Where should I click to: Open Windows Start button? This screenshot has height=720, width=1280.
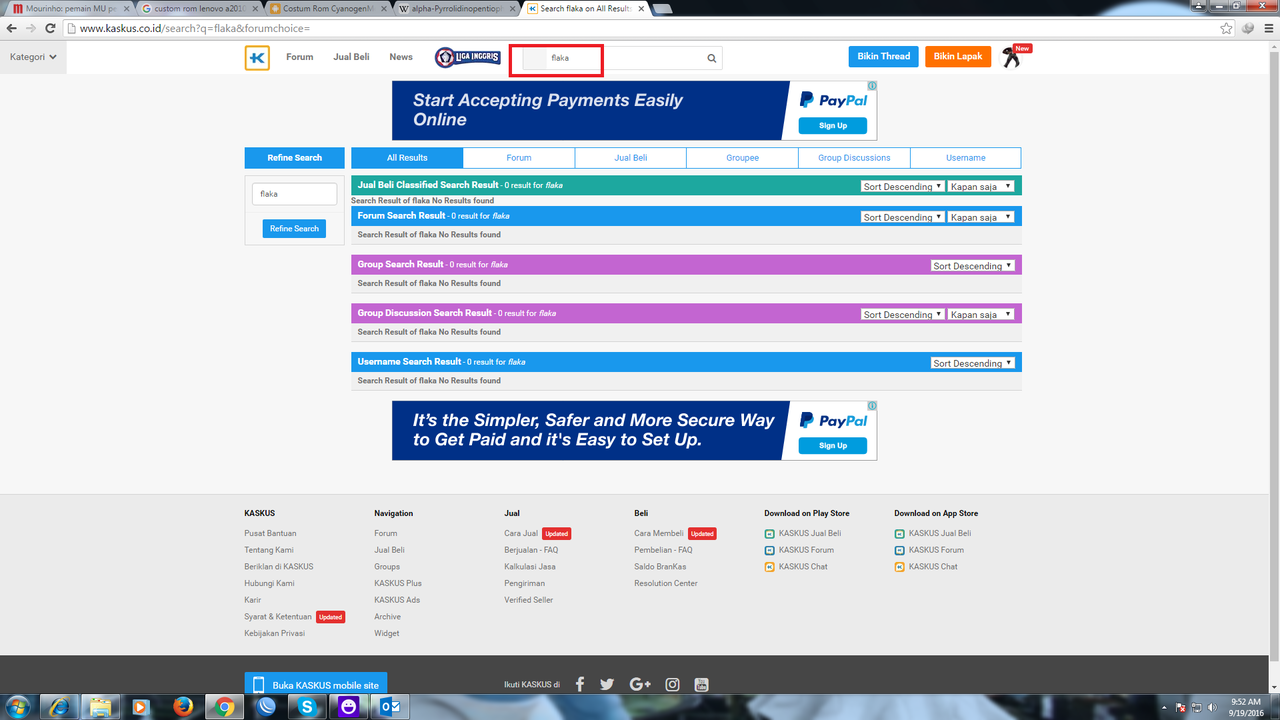tap(18, 706)
